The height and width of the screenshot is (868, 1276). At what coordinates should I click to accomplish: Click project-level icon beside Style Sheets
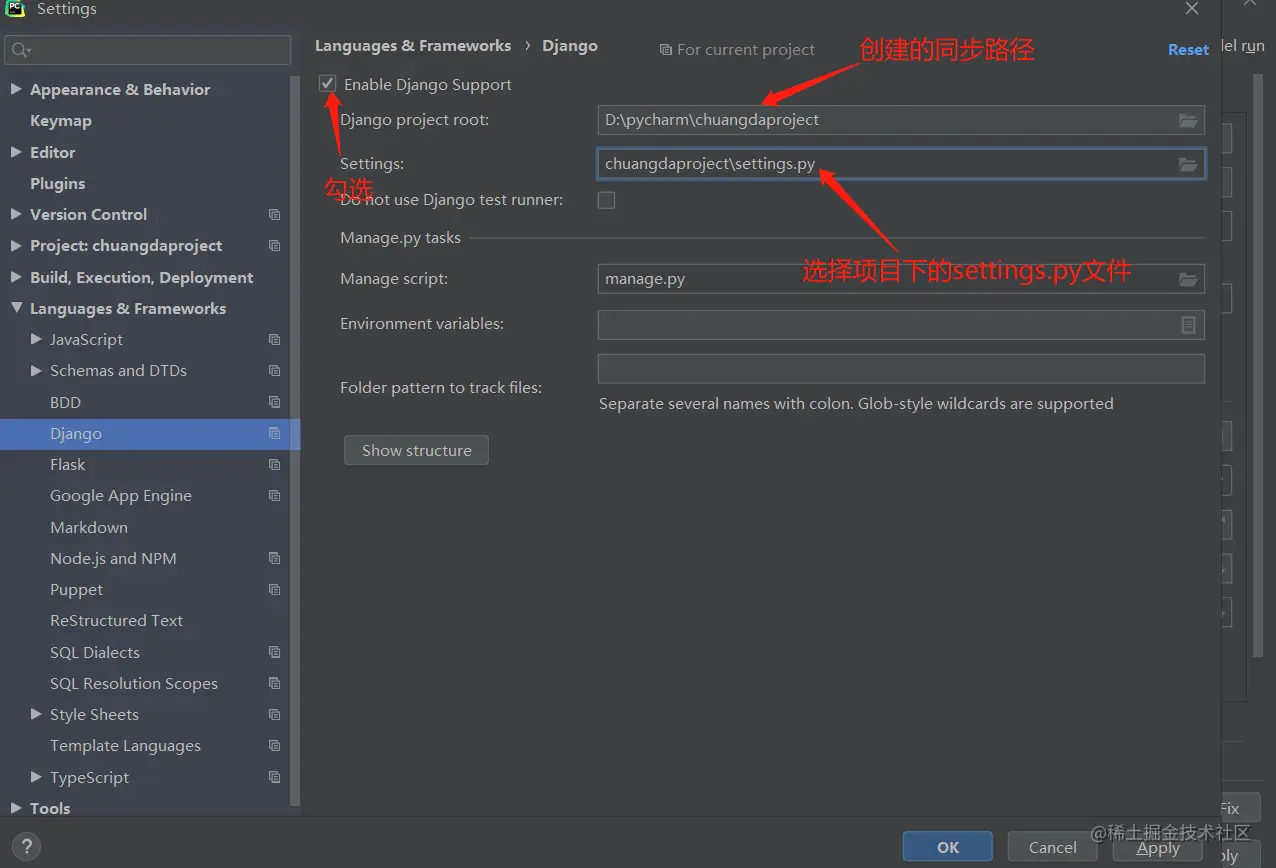[275, 715]
